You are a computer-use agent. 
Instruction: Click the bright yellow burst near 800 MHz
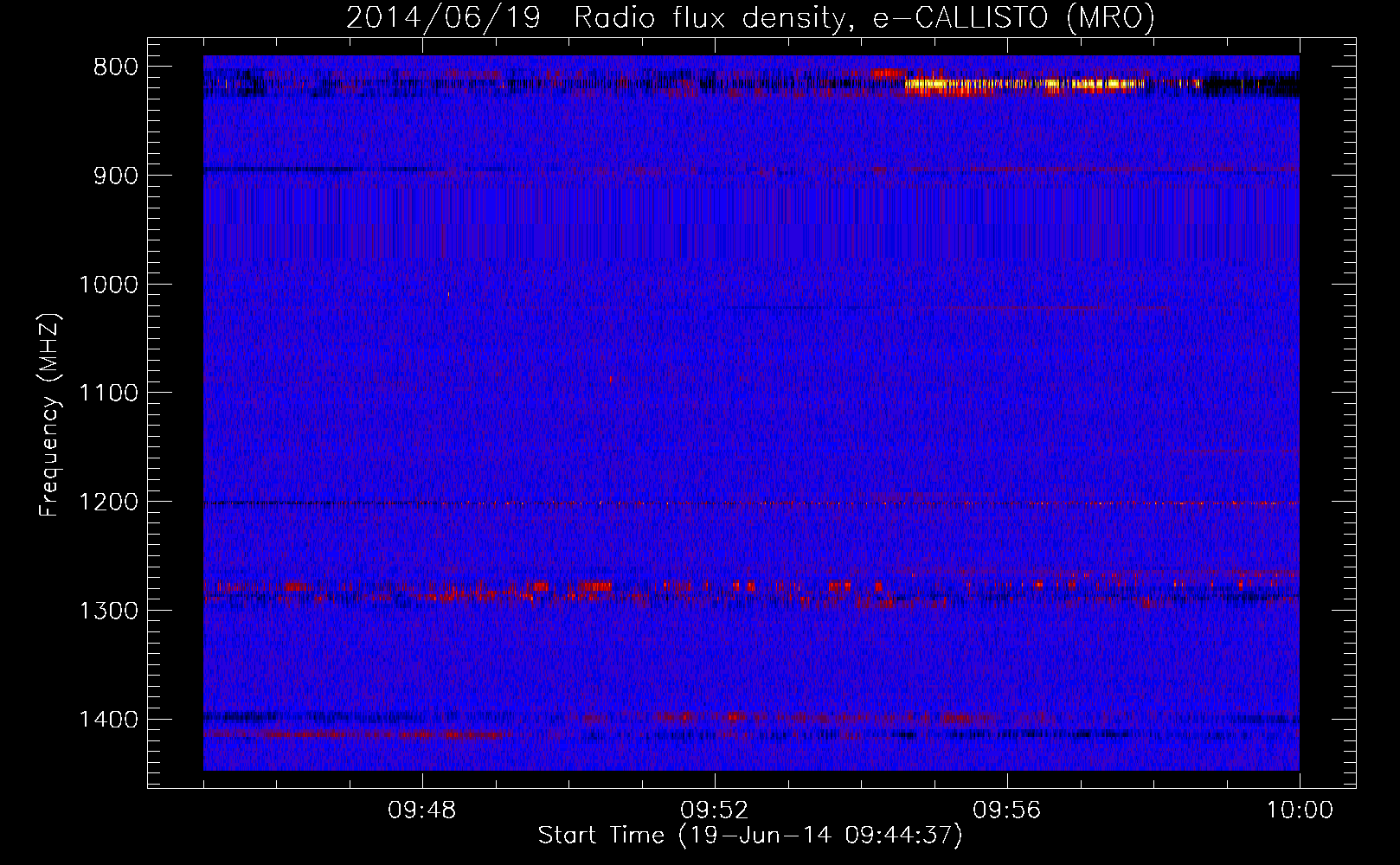coord(1024,84)
